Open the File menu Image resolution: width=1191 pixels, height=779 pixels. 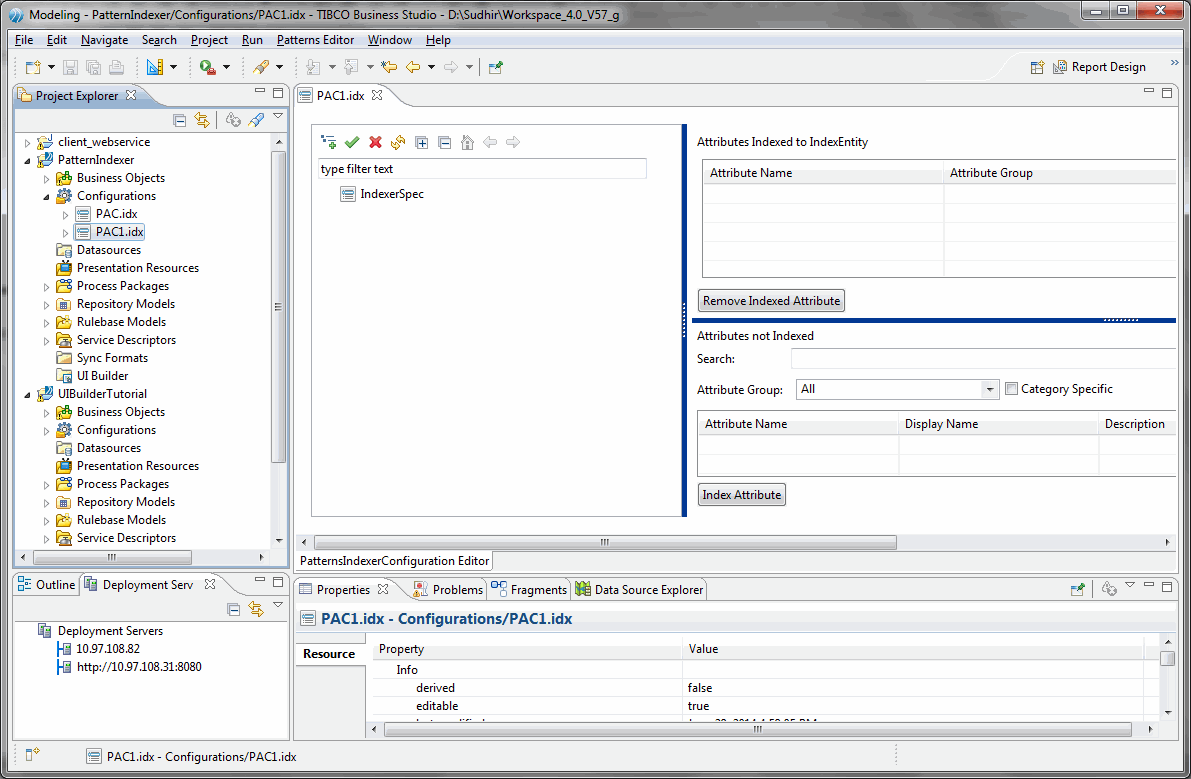[24, 39]
